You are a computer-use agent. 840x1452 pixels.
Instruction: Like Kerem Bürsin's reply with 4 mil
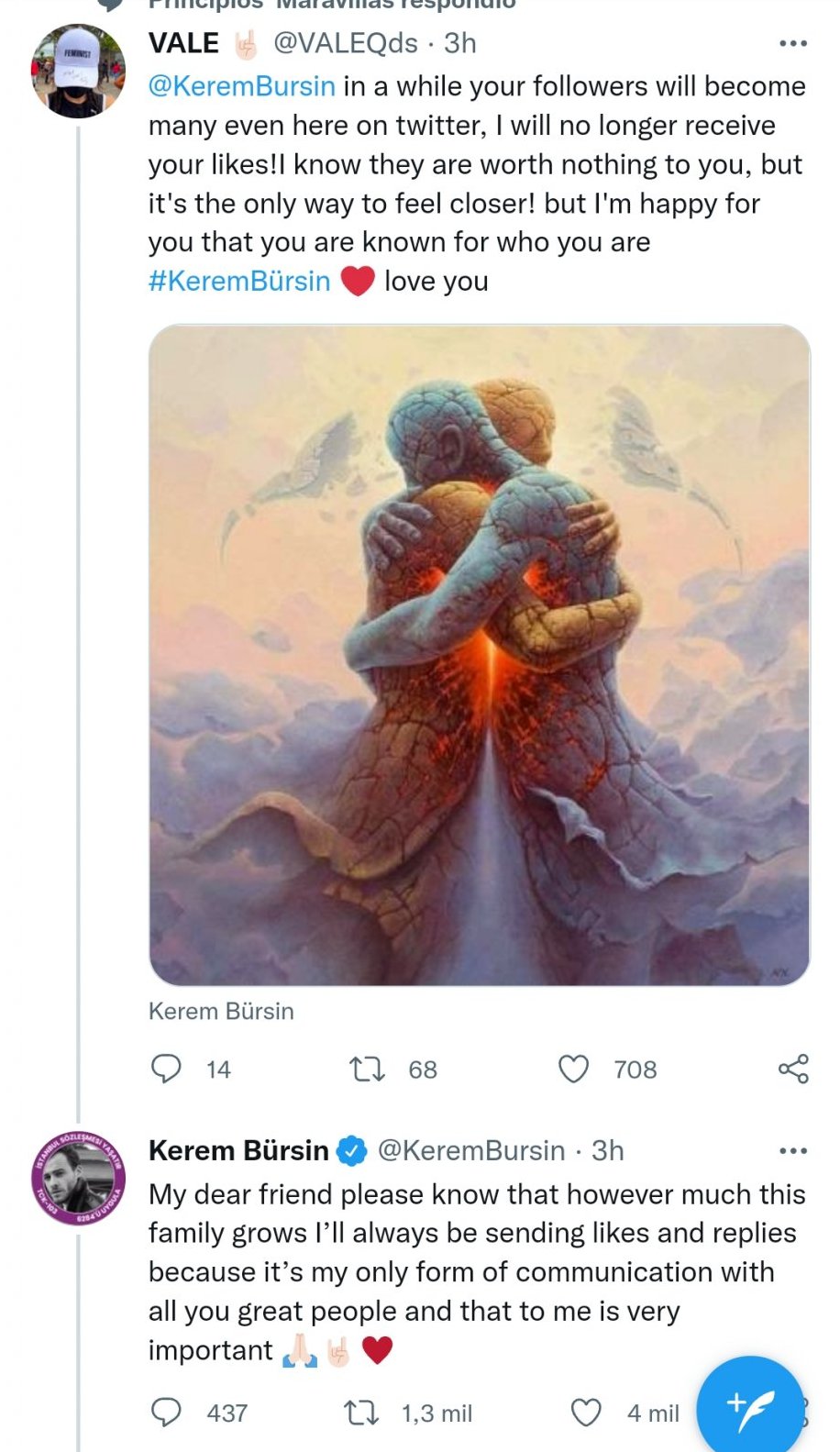[587, 1413]
